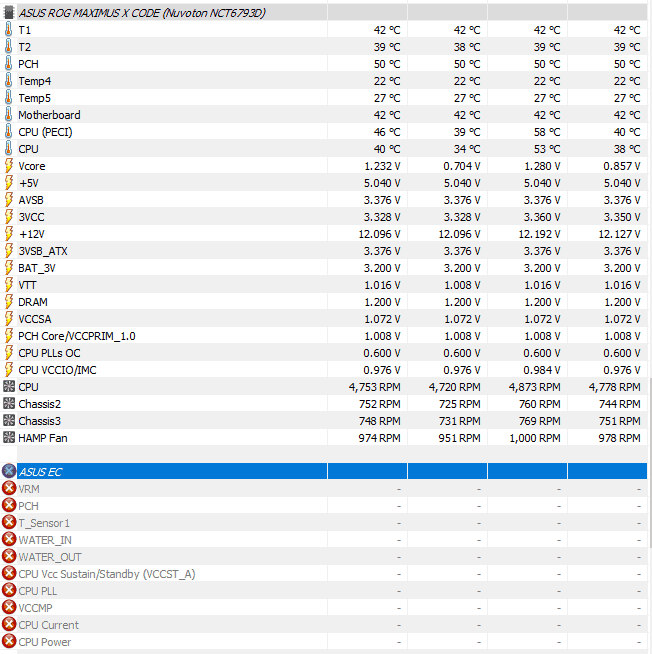Click the HAMP Fan label
This screenshot has height=654, width=652.
(x=43, y=438)
